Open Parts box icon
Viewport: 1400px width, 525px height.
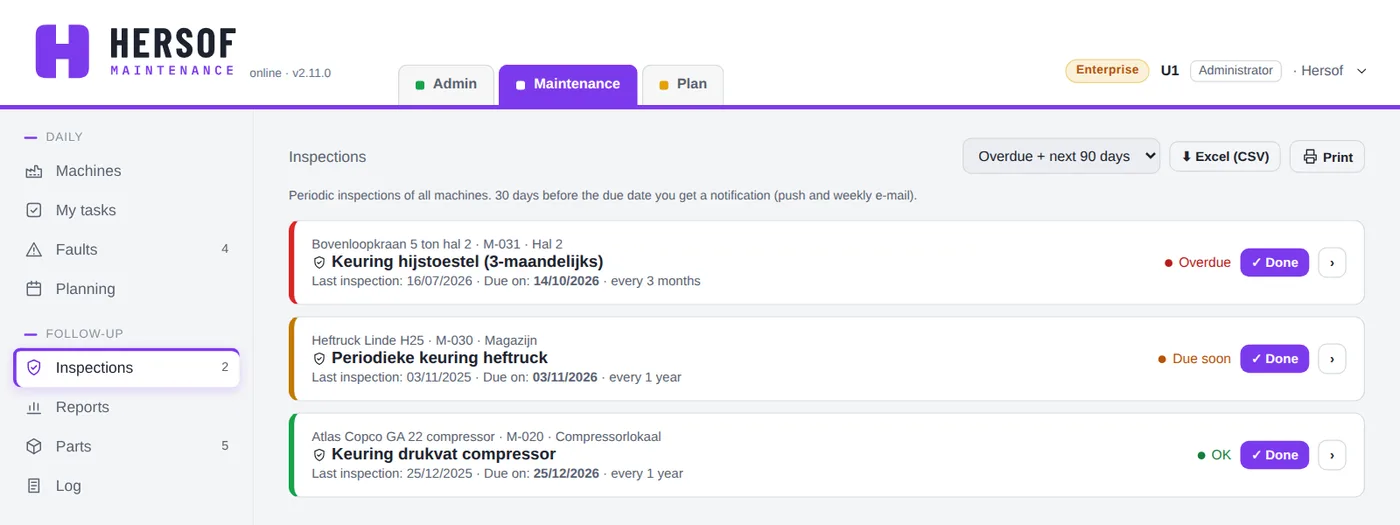34,446
